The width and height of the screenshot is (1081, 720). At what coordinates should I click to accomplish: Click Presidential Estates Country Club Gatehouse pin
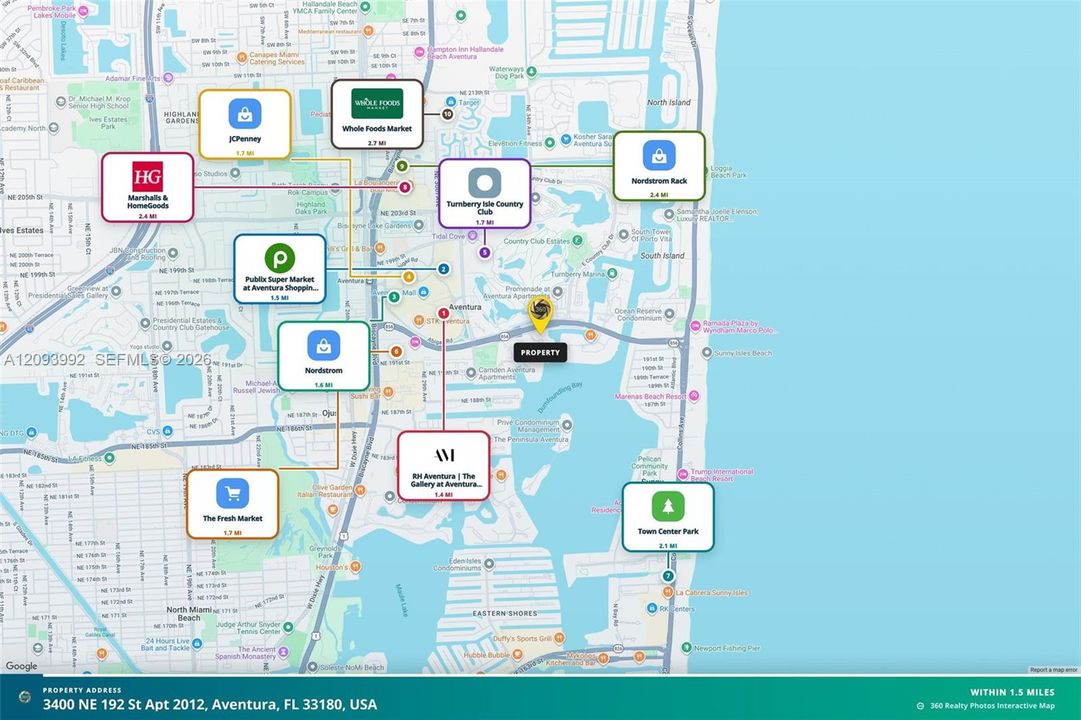[145, 323]
